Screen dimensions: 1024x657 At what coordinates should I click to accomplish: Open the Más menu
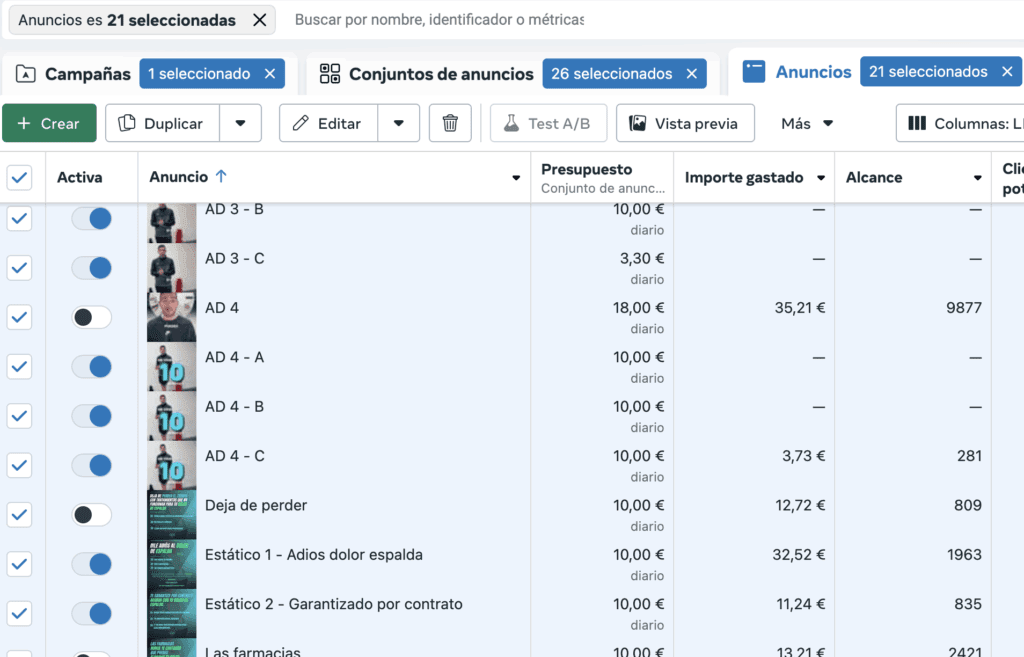pos(807,123)
